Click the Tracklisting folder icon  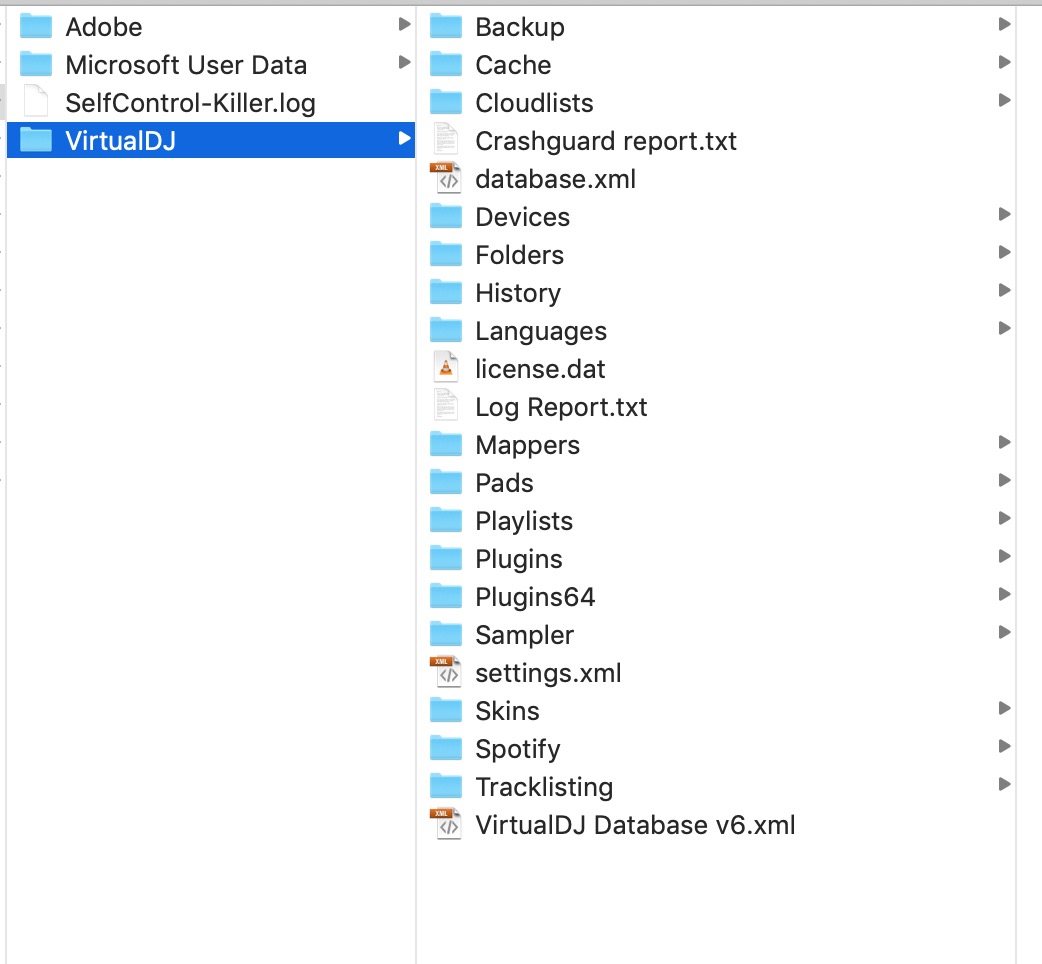tap(446, 786)
